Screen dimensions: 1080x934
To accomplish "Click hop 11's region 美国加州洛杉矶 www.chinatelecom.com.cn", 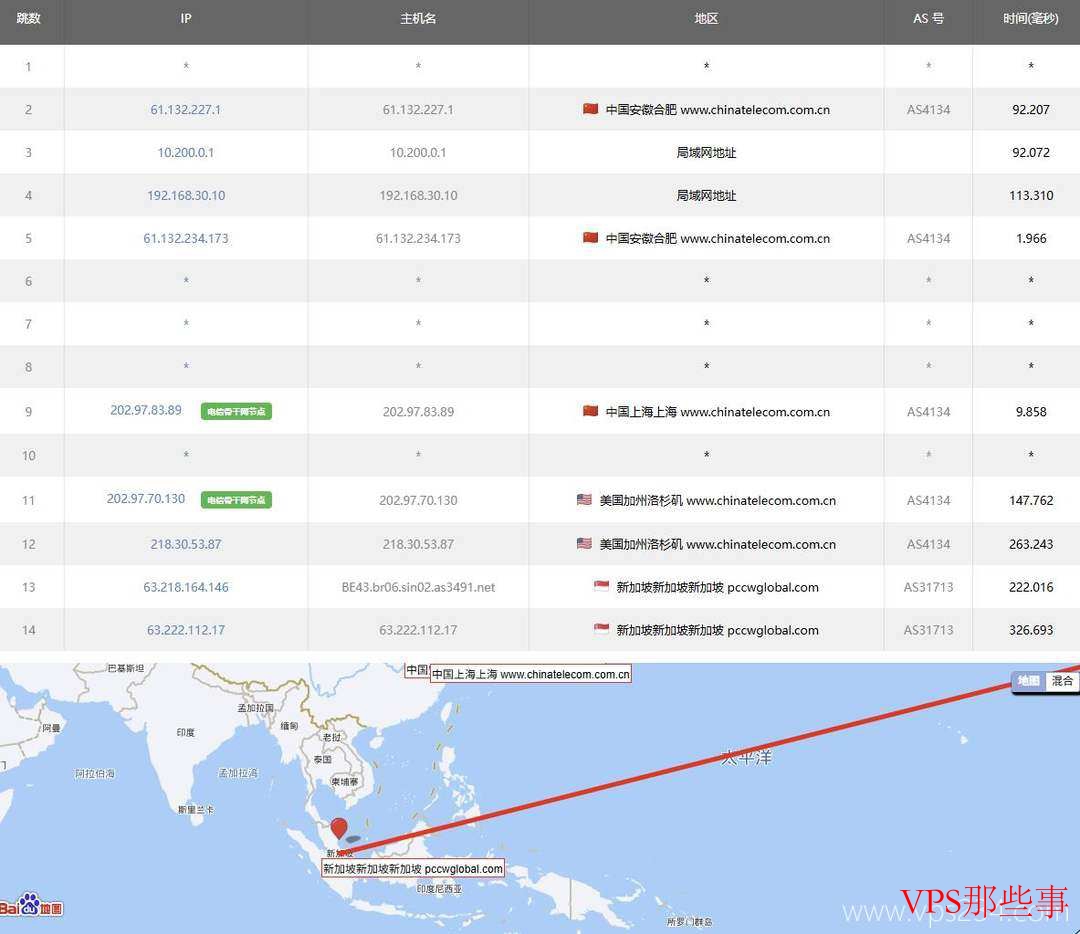I will [718, 500].
